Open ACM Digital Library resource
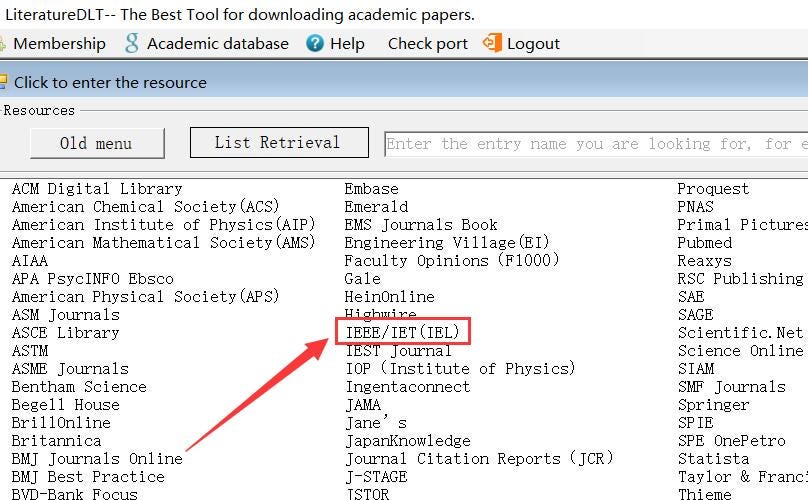Viewport: 808px width, 500px height. click(x=97, y=189)
